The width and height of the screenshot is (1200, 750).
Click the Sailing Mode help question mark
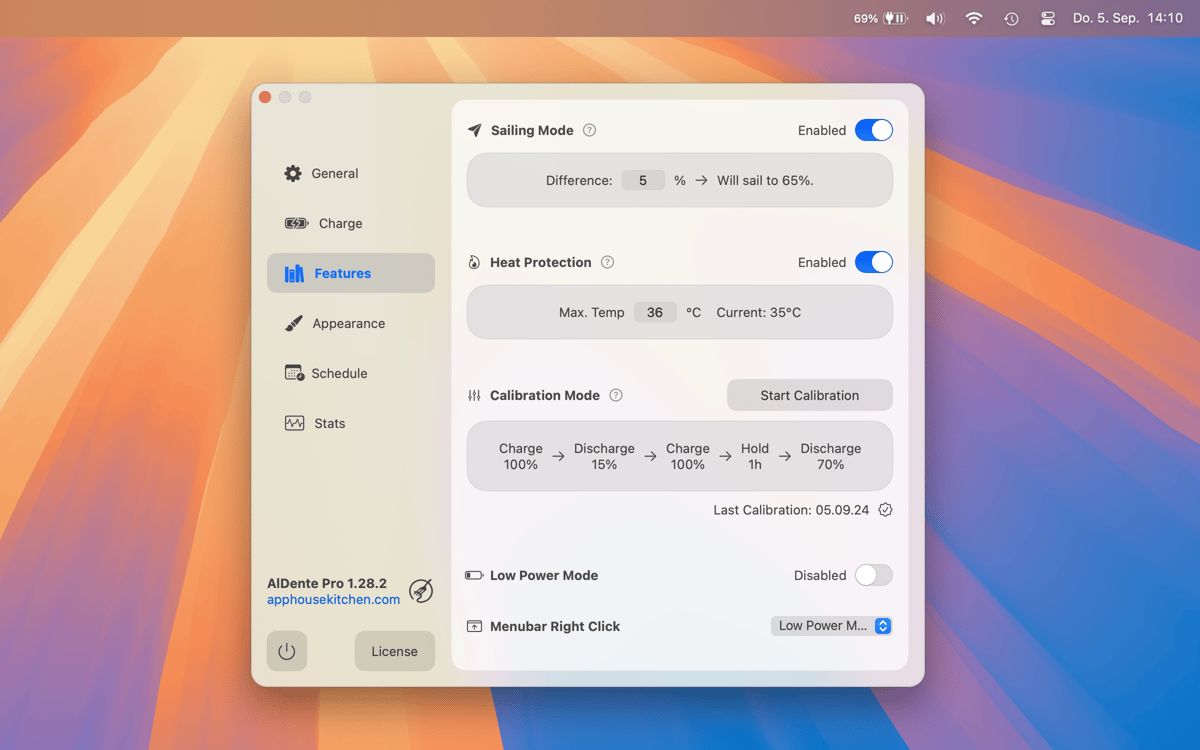pyautogui.click(x=590, y=130)
